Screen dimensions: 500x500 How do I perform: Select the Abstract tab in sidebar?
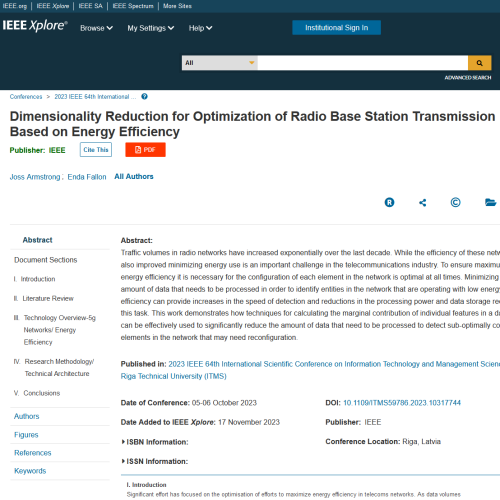(x=37, y=240)
